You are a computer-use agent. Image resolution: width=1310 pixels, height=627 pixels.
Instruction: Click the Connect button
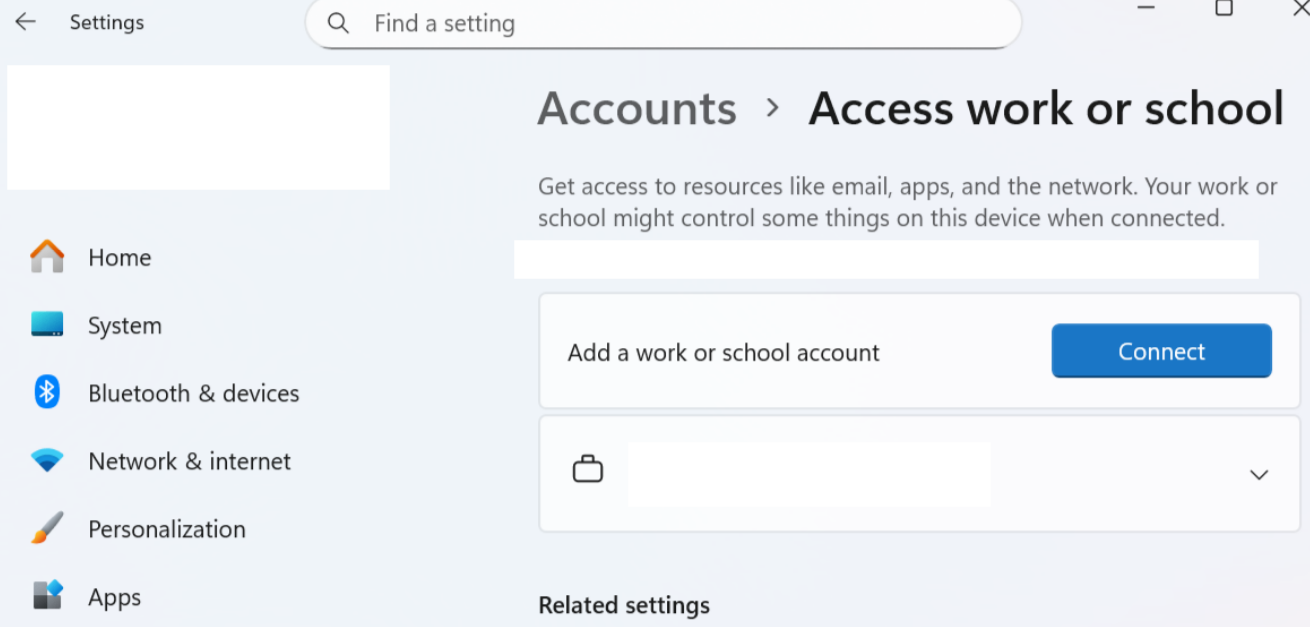[x=1161, y=351]
